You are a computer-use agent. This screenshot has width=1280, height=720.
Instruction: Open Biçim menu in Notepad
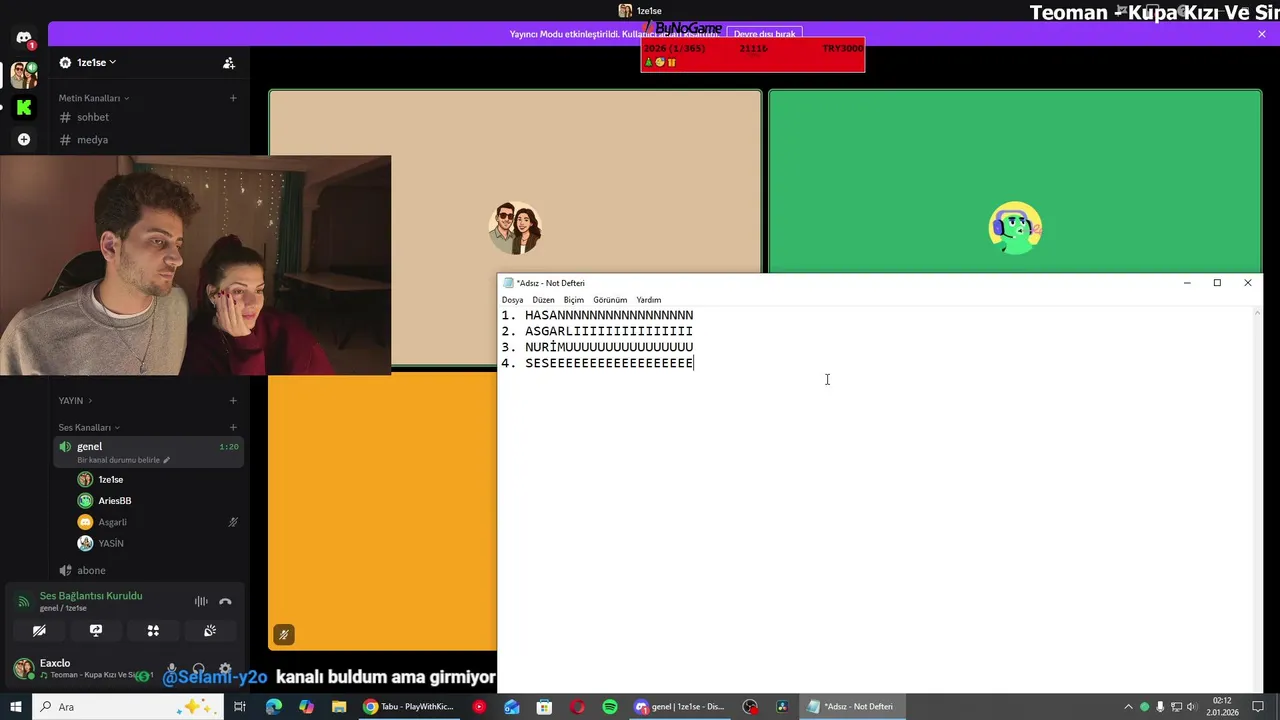pyautogui.click(x=573, y=300)
